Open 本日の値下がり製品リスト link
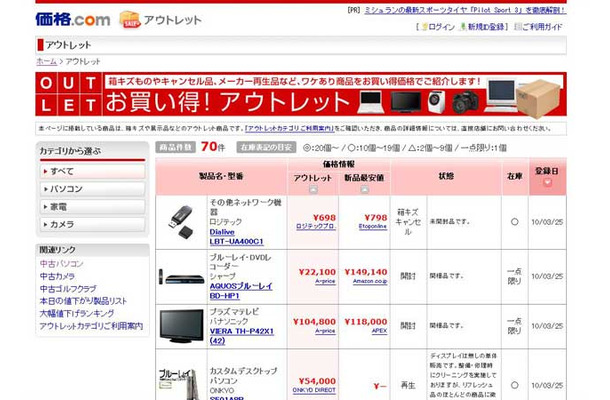Image resolution: width=610 pixels, height=400 pixels. point(83,301)
